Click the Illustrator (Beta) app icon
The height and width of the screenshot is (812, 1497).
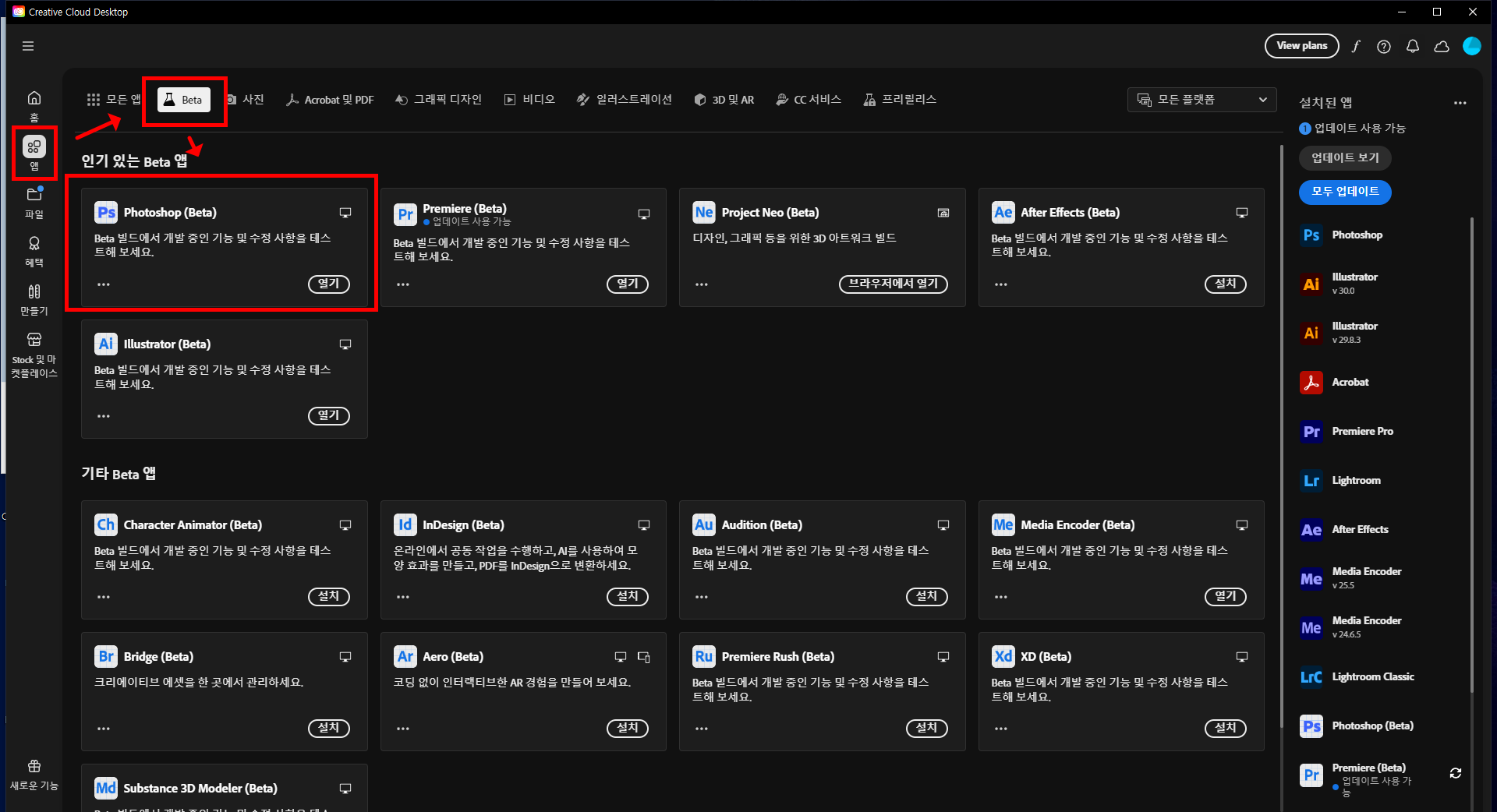106,344
